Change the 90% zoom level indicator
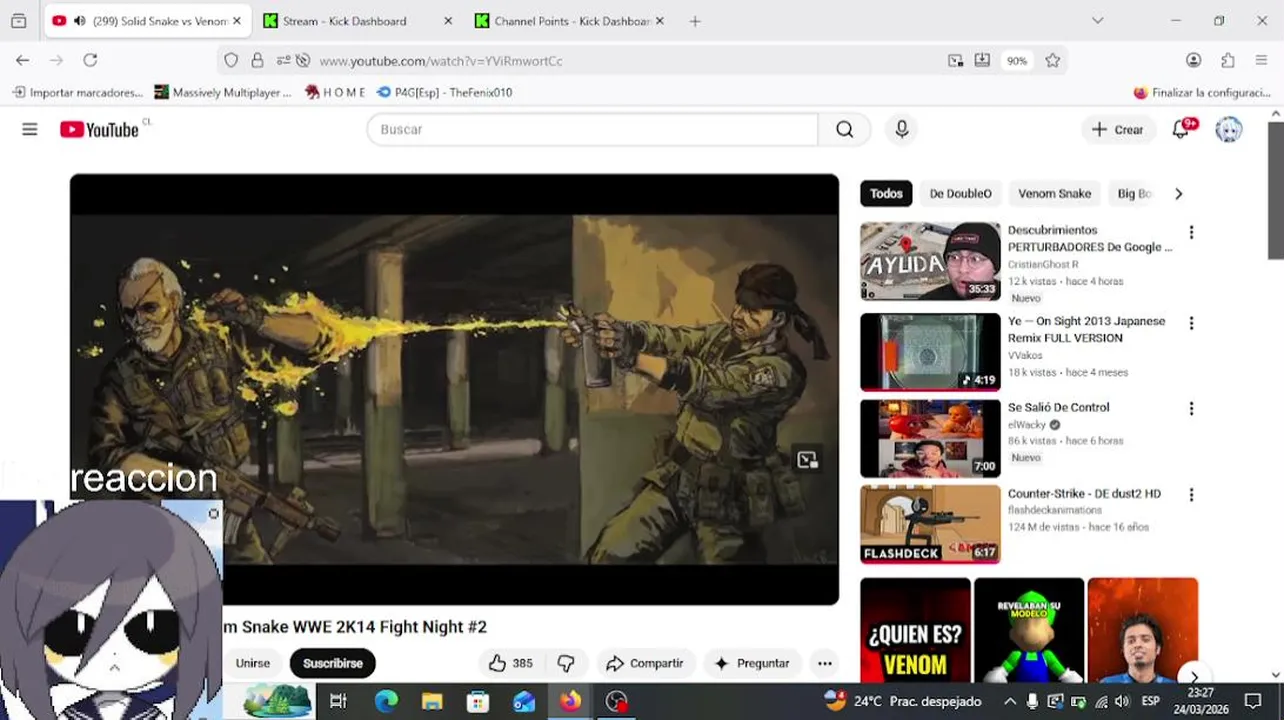The width and height of the screenshot is (1284, 720). coord(1017,61)
